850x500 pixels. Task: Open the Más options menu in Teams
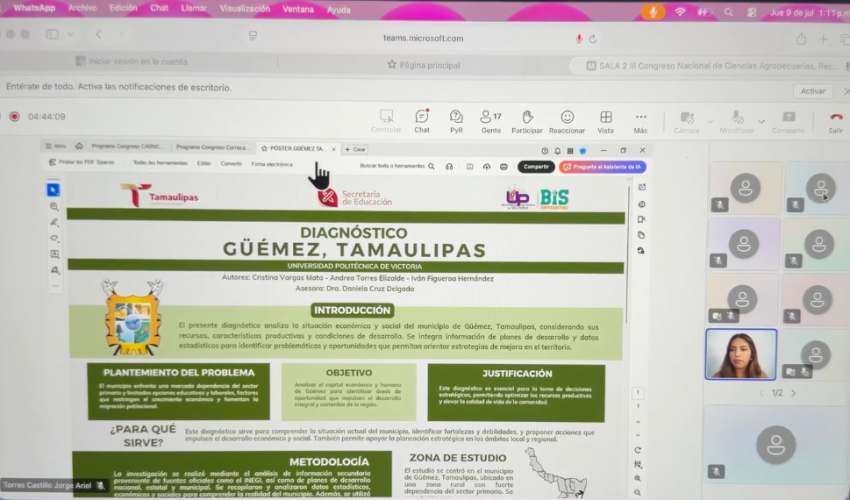640,121
